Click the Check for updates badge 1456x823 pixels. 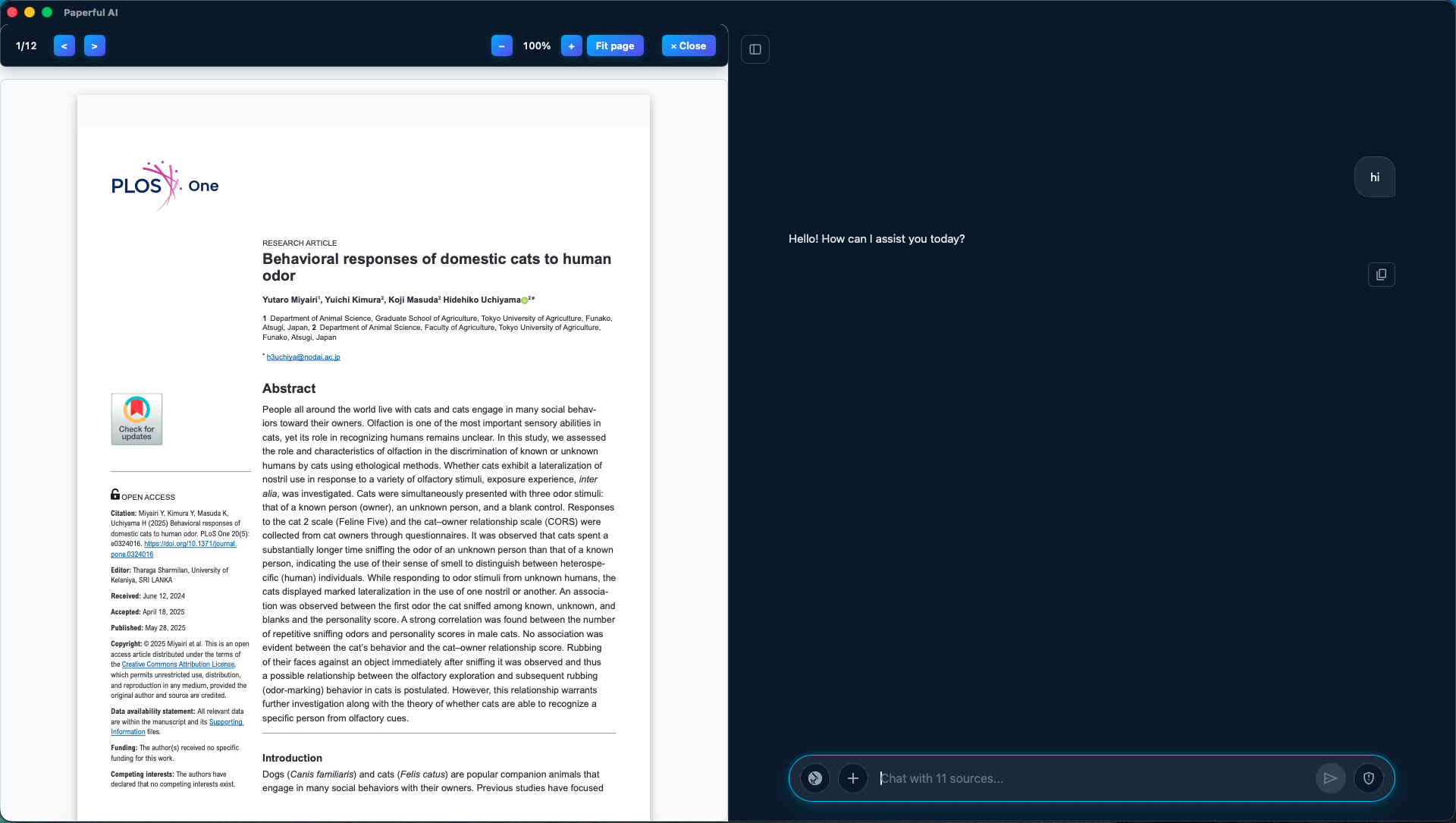[136, 419]
